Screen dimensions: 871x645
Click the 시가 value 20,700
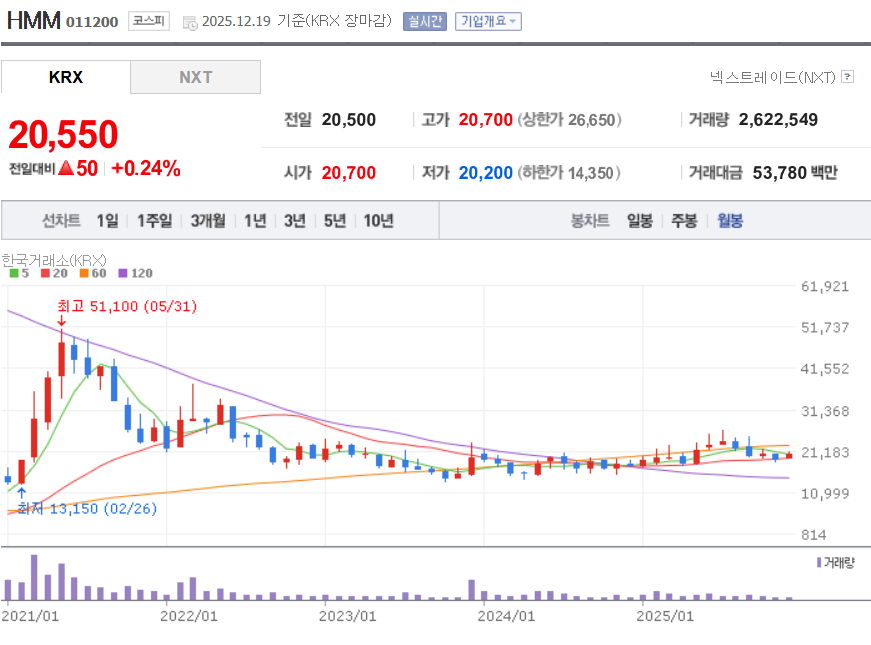click(x=349, y=173)
